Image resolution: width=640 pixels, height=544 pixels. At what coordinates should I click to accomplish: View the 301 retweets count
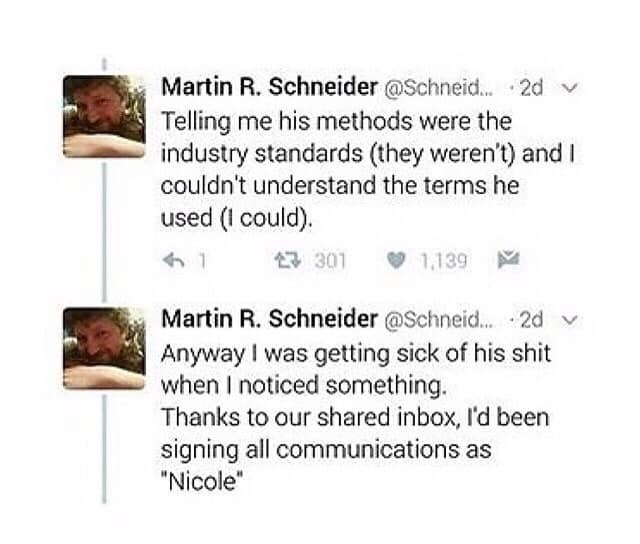329,262
